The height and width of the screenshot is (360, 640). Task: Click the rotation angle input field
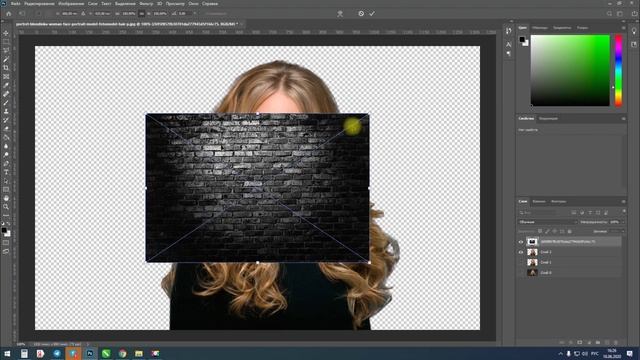(184, 13)
